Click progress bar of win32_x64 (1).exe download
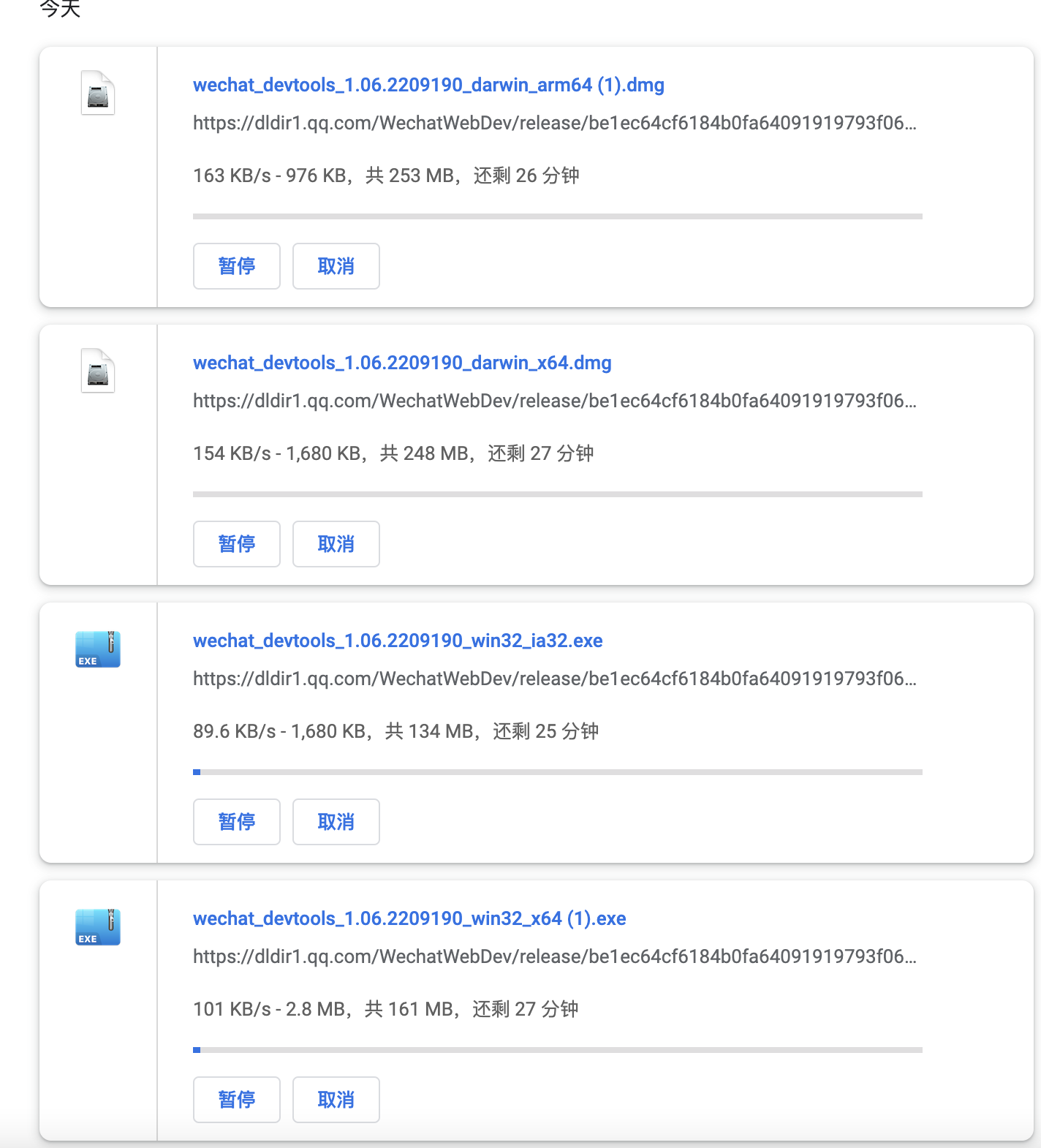1041x1148 pixels. (558, 1050)
